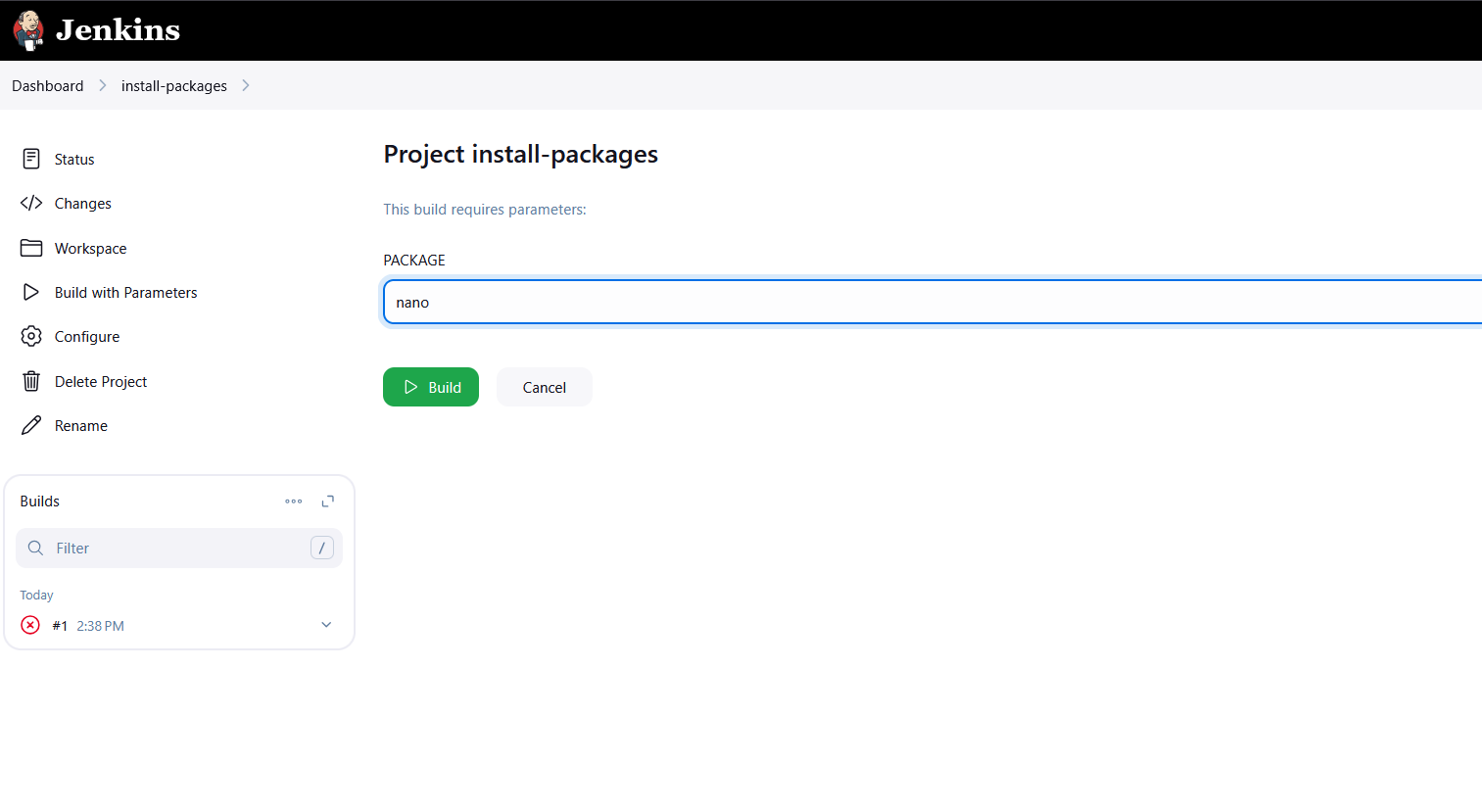1482x812 pixels.
Task: Click the Jenkins butler logo
Action: point(27,29)
